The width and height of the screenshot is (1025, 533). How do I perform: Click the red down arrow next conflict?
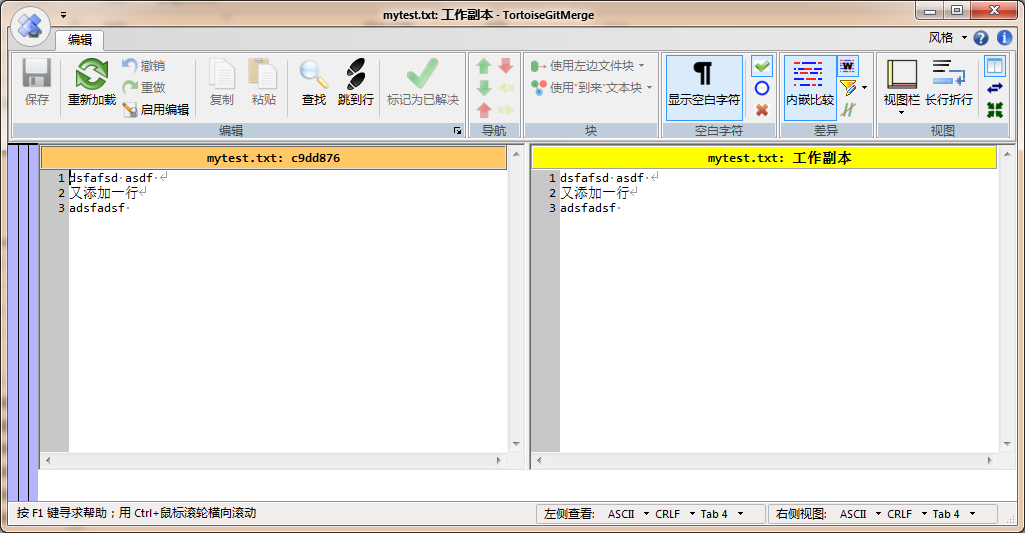pos(505,66)
